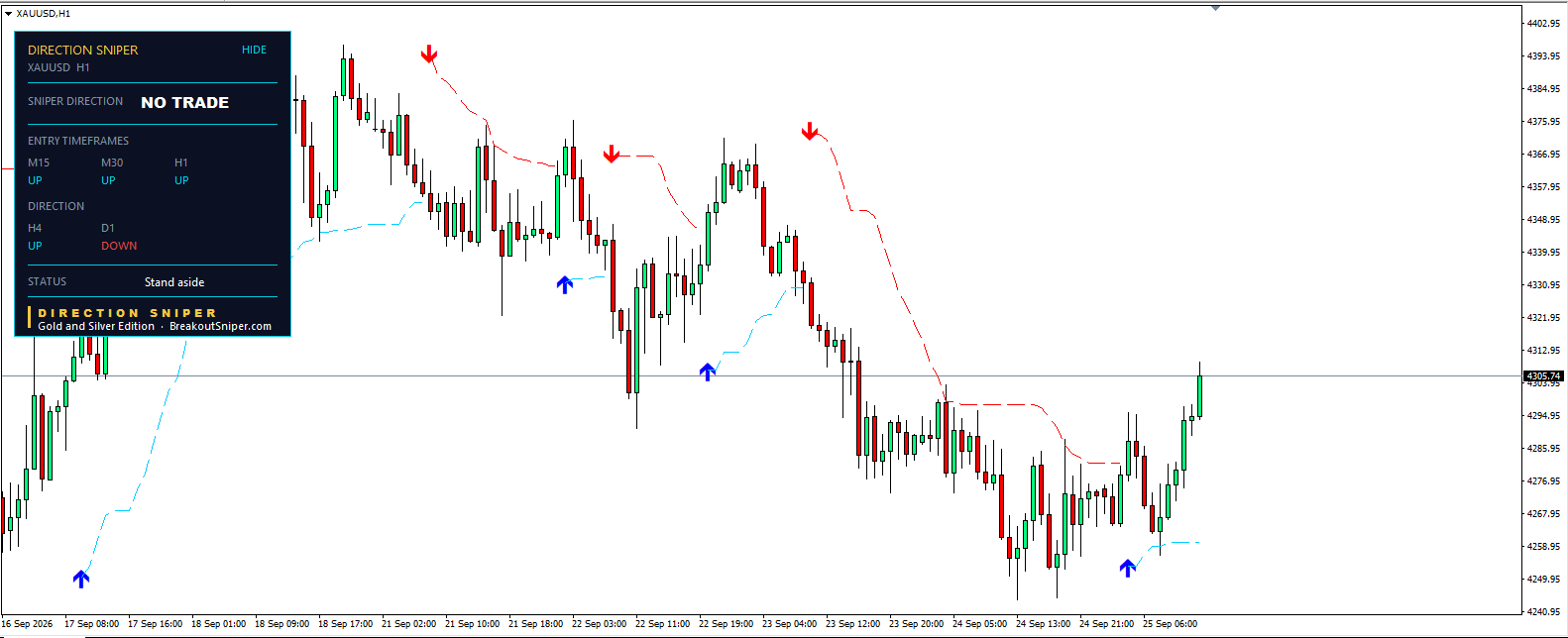This screenshot has width=1568, height=638.
Task: Click the 24 Sep 13:00 time axis label
Action: click(1043, 624)
